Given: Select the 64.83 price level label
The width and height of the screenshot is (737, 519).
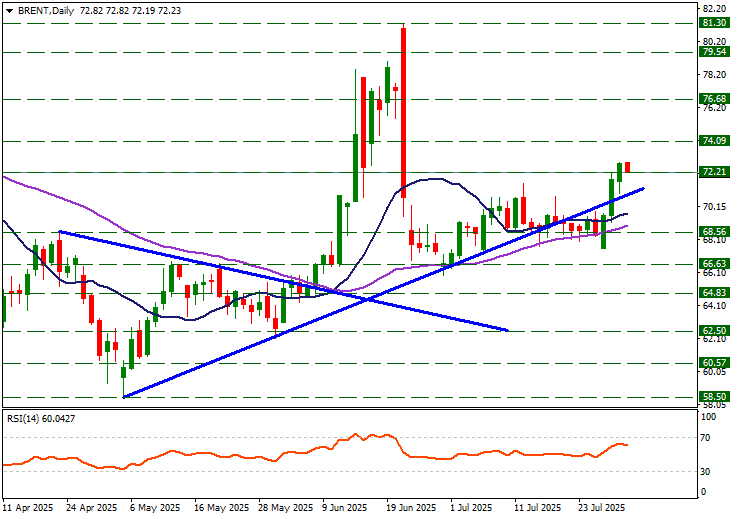Looking at the screenshot, I should point(714,293).
